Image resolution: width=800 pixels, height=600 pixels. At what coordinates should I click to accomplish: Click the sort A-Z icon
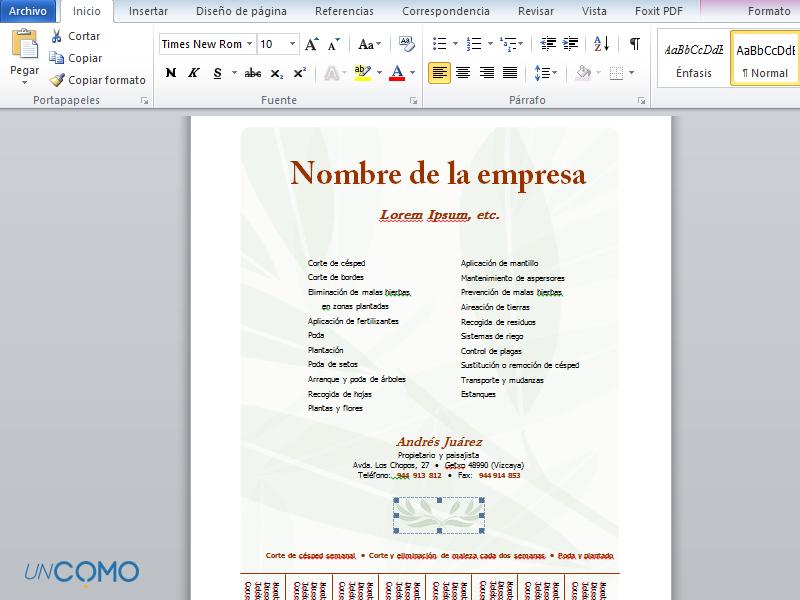[601, 44]
